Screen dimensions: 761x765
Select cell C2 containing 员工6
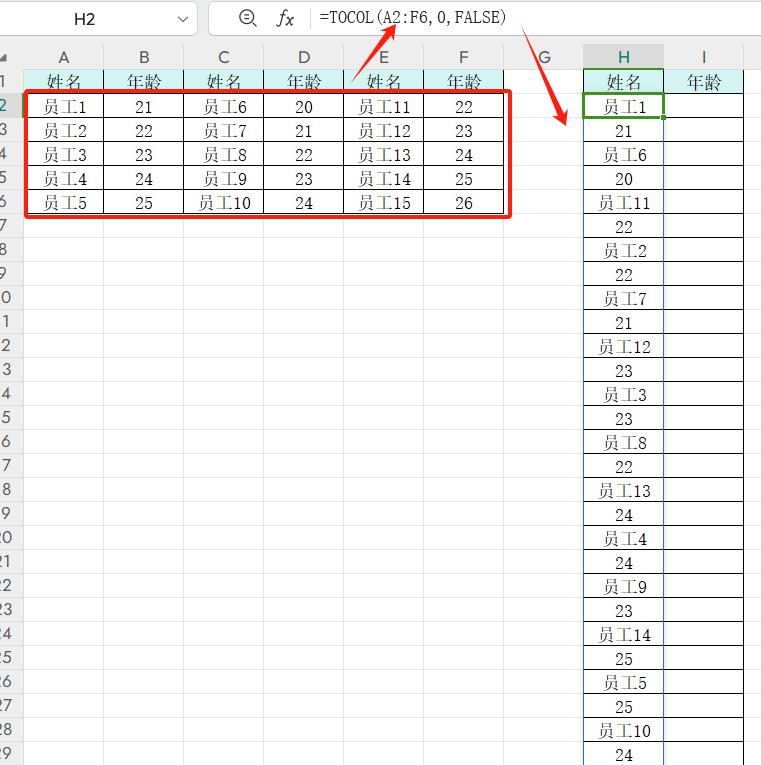point(223,106)
